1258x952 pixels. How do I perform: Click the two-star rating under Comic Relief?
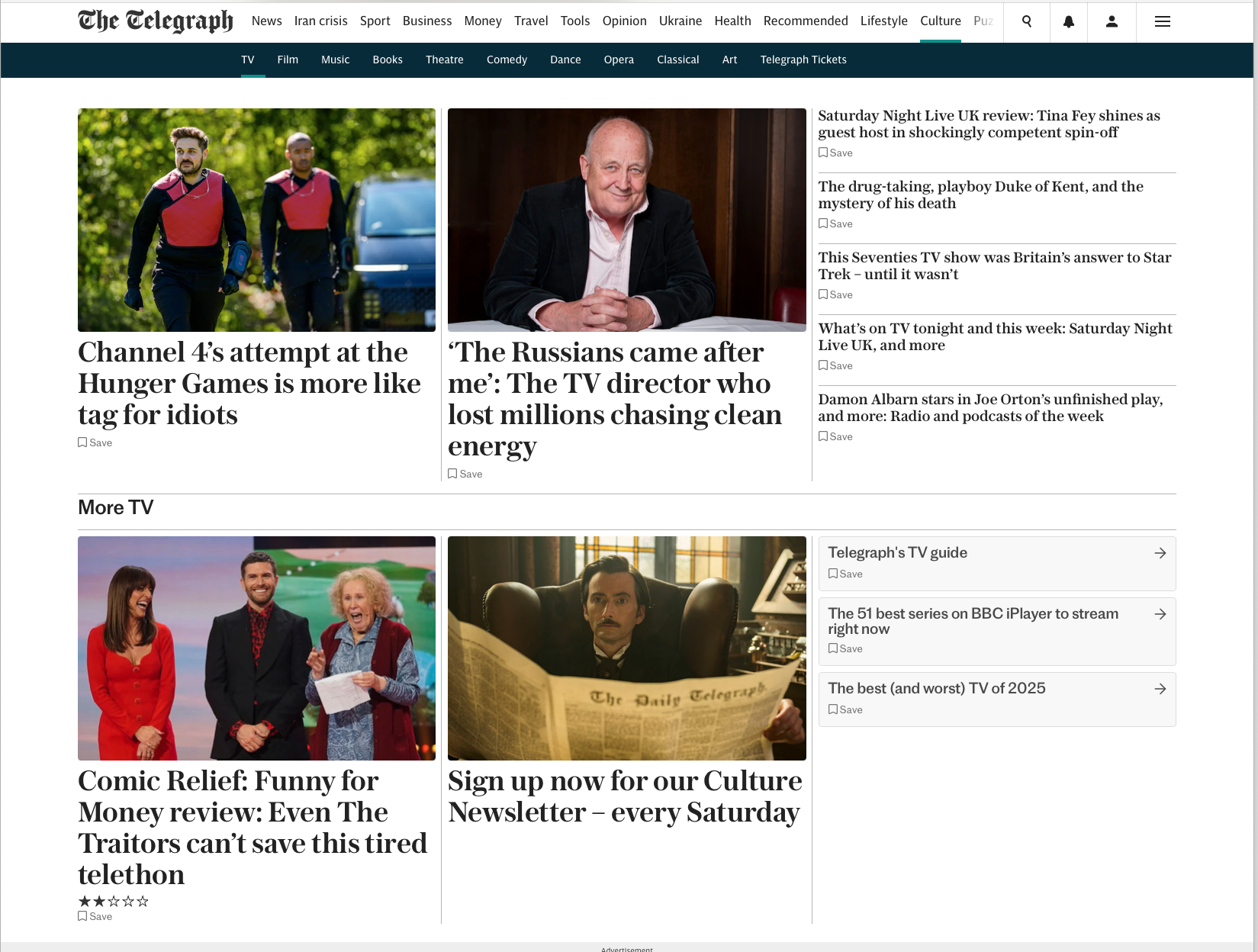pos(114,901)
